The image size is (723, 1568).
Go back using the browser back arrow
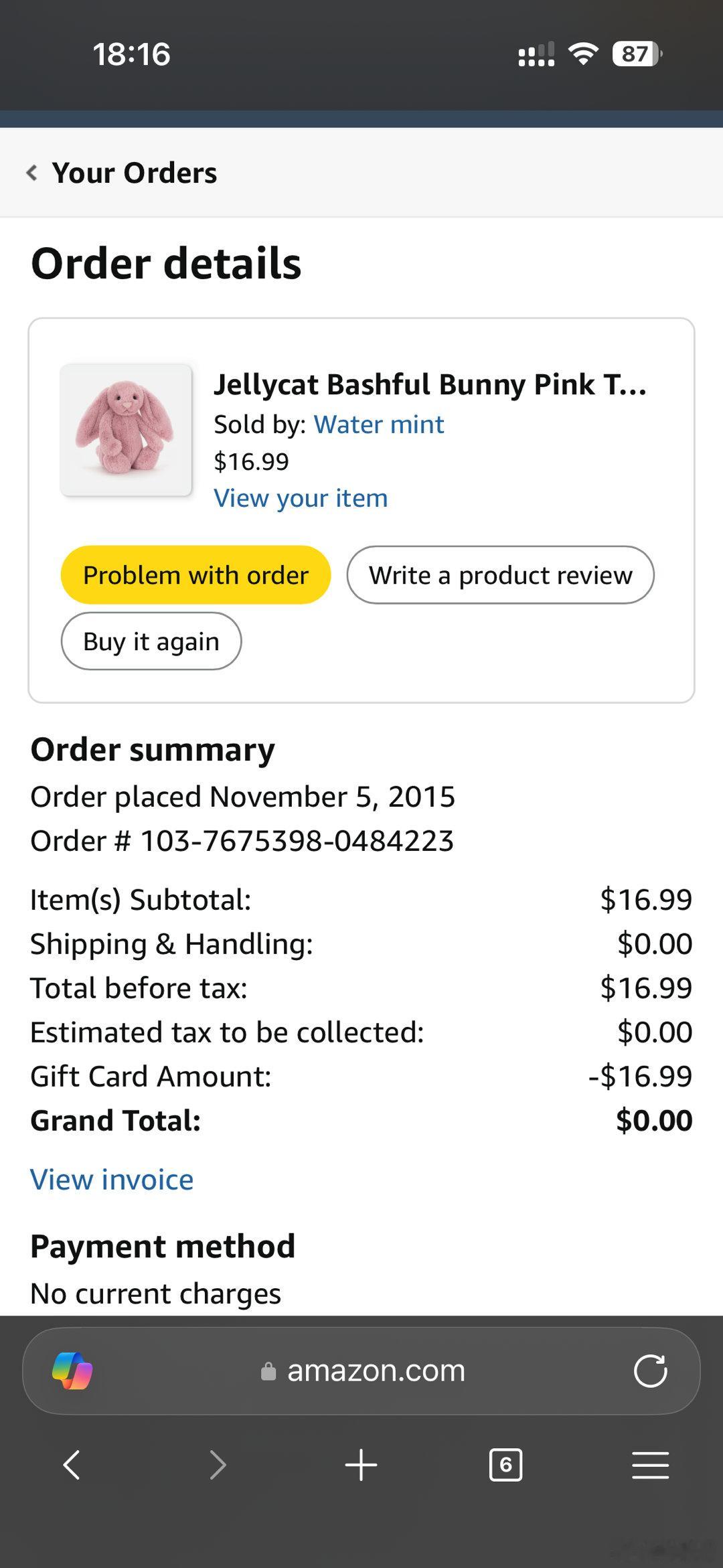pyautogui.click(x=72, y=1465)
